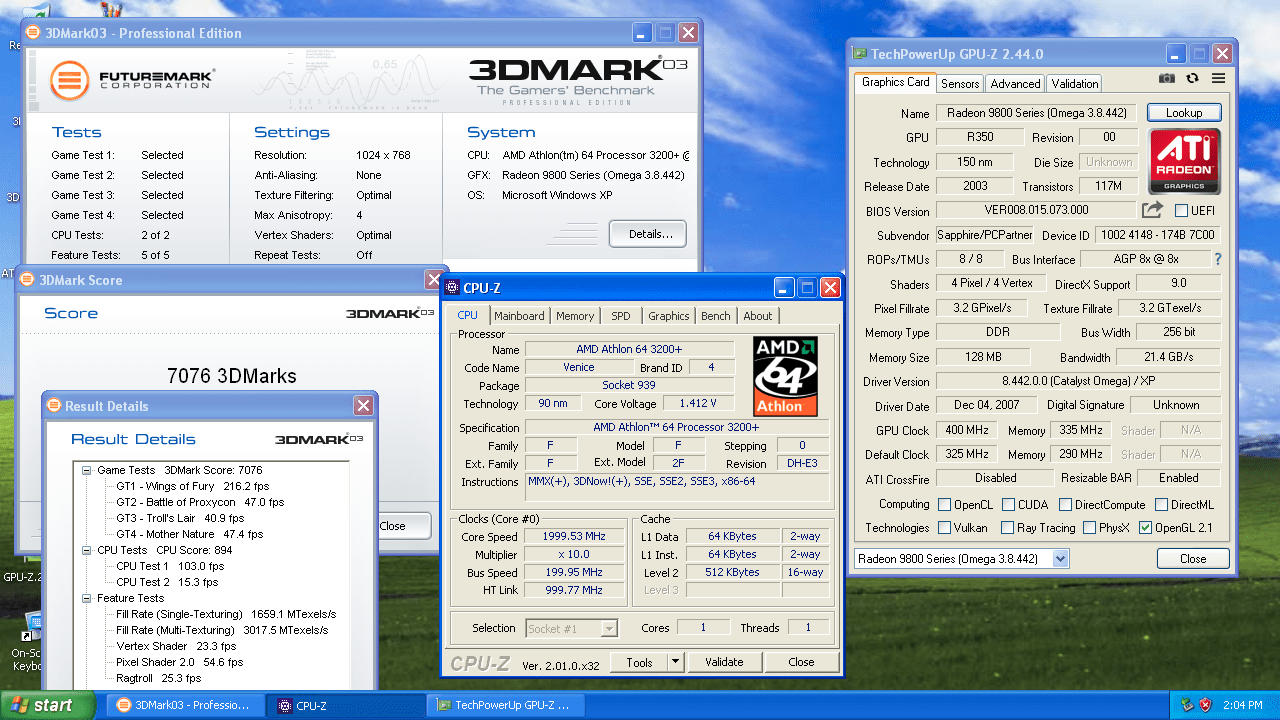Select GT1 - Wings of Fury result
This screenshot has height=720, width=1280.
click(x=193, y=486)
